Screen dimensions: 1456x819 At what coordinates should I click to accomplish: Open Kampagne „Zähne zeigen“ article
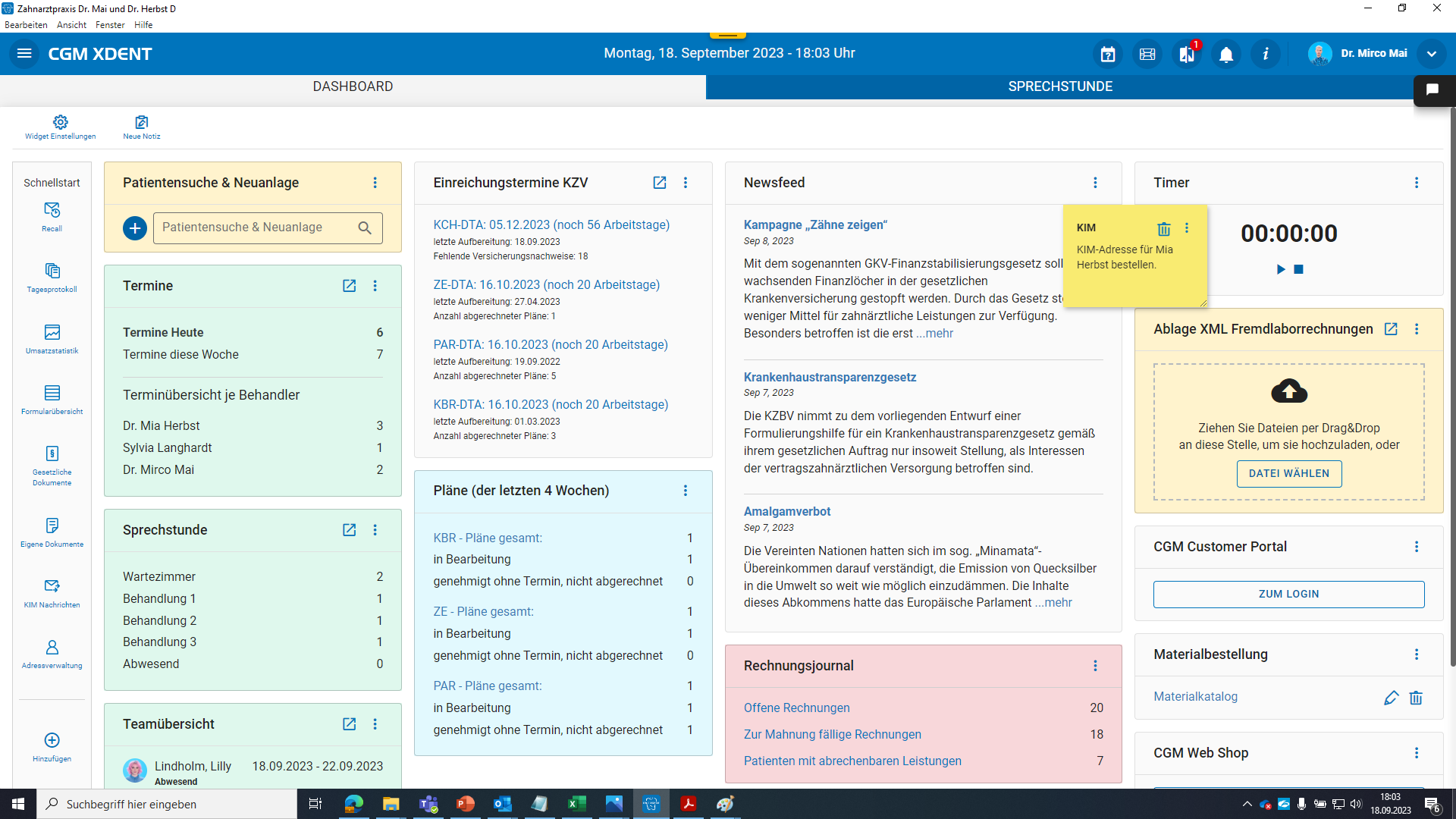815,225
